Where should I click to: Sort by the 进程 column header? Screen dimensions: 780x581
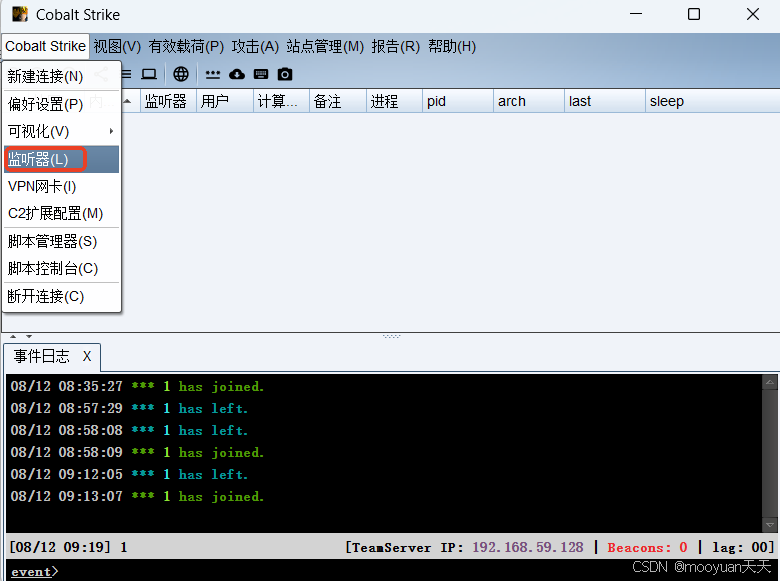point(394,101)
